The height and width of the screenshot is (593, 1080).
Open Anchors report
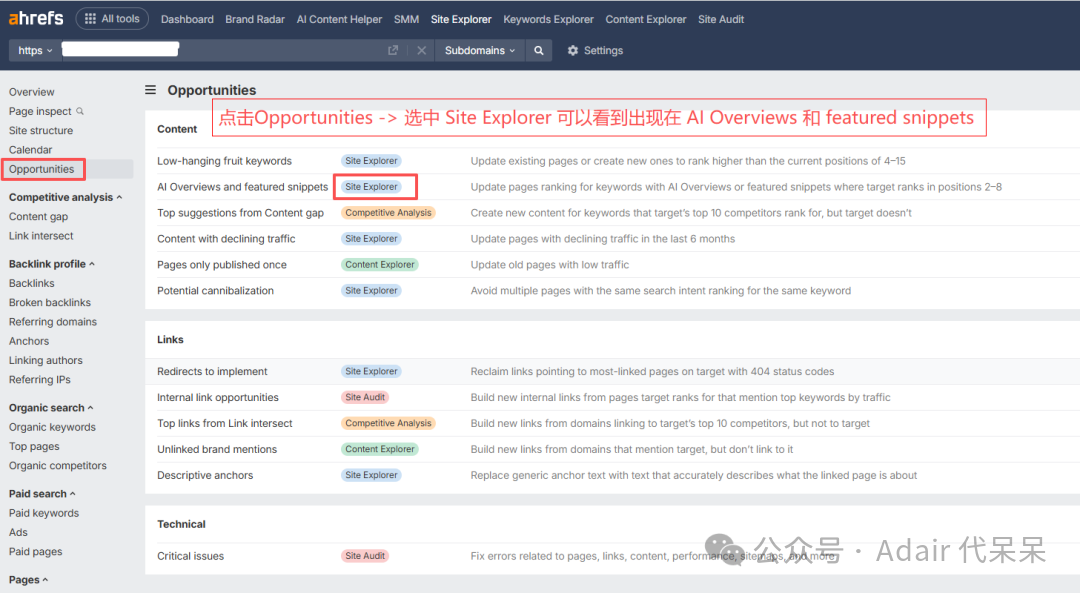(29, 341)
